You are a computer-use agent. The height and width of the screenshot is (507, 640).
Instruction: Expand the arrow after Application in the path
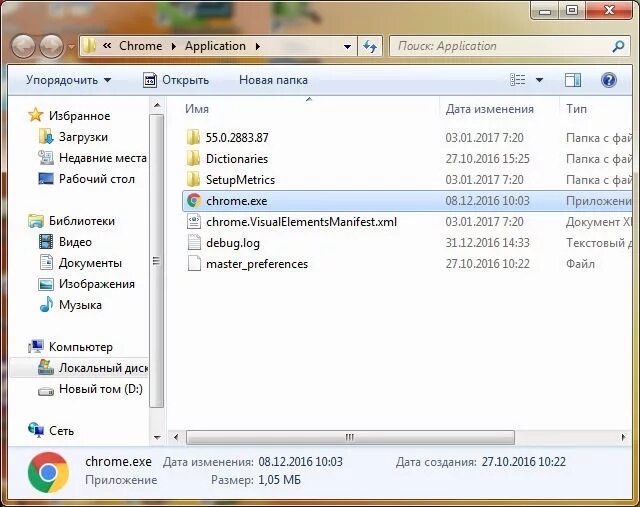tap(258, 47)
